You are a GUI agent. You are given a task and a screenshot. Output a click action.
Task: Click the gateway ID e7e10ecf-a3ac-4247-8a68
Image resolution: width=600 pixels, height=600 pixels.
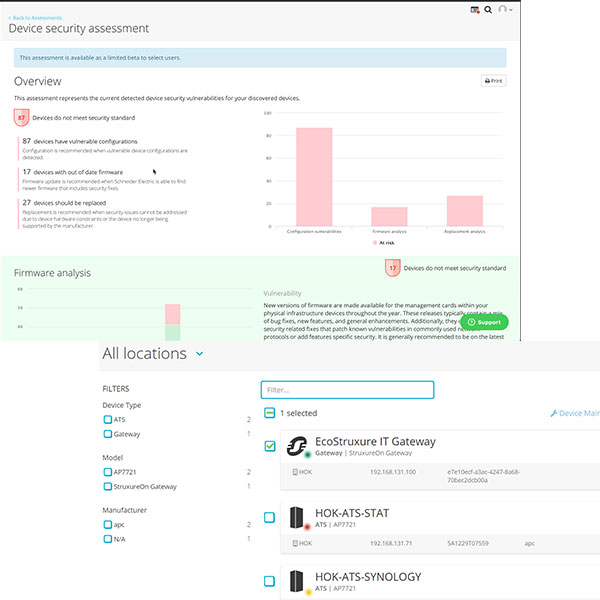[x=484, y=476]
